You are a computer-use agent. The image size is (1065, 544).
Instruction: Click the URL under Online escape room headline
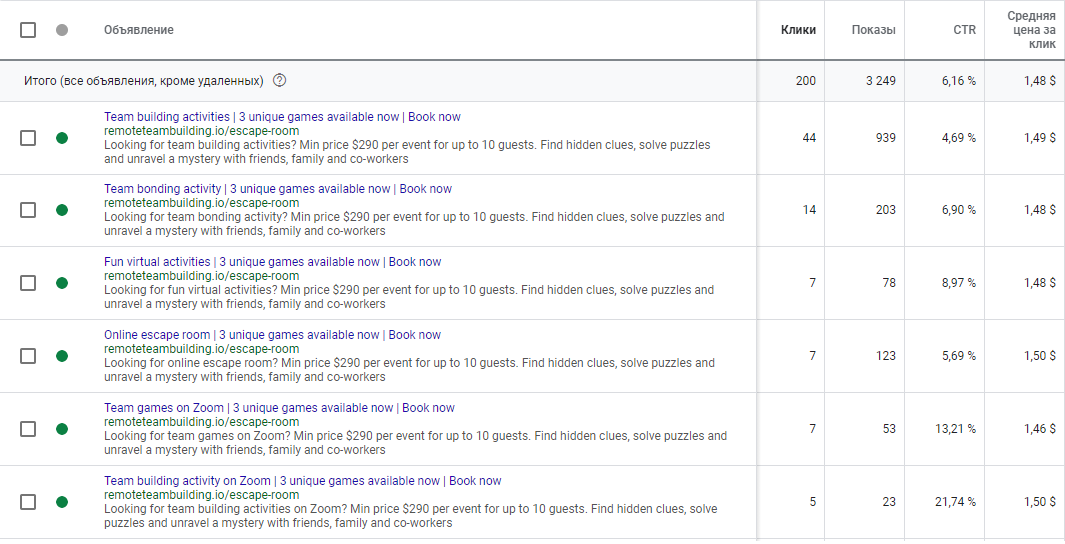point(201,349)
